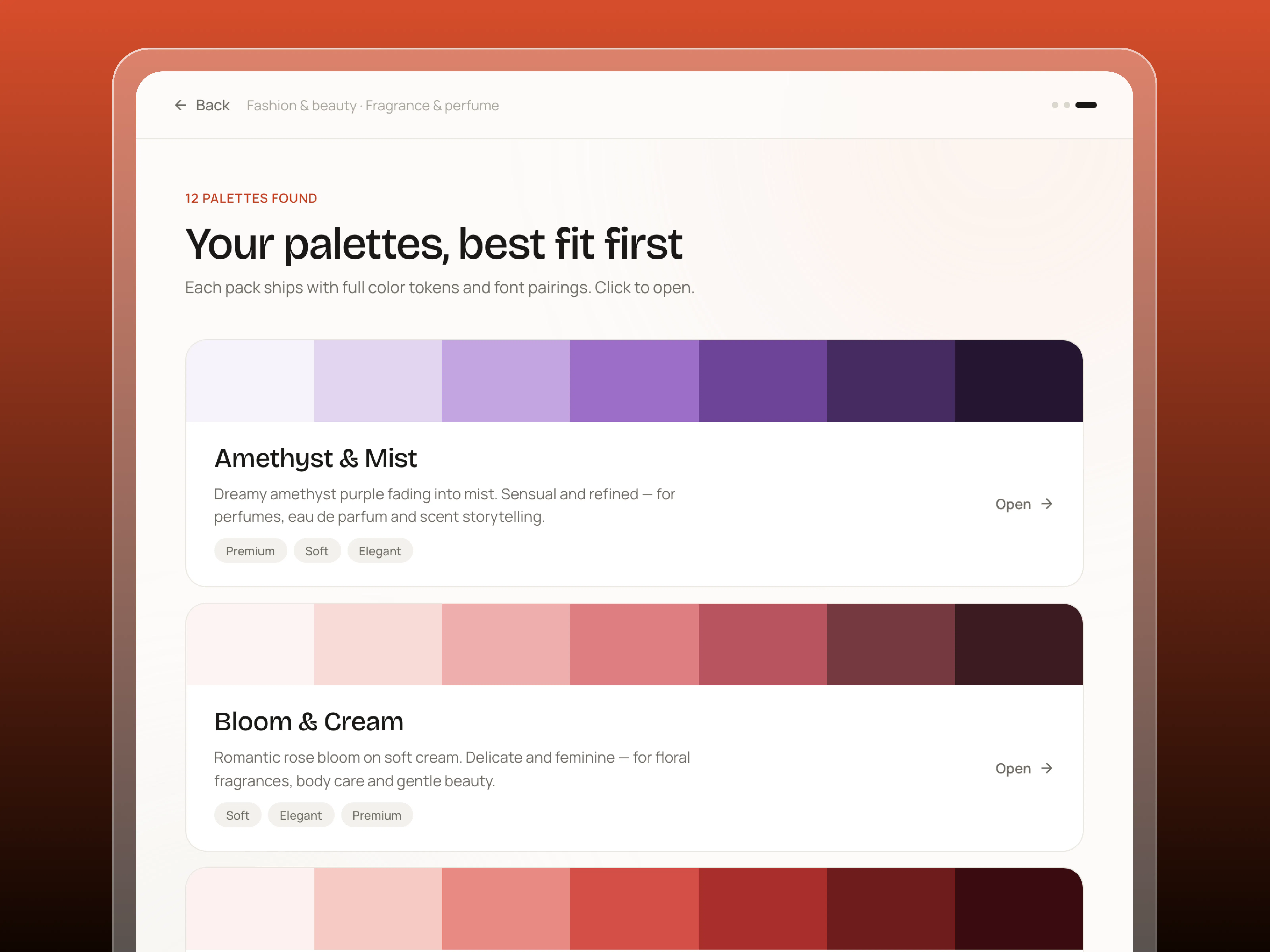Select the first step indicator dot
The image size is (1270, 952).
[1055, 105]
